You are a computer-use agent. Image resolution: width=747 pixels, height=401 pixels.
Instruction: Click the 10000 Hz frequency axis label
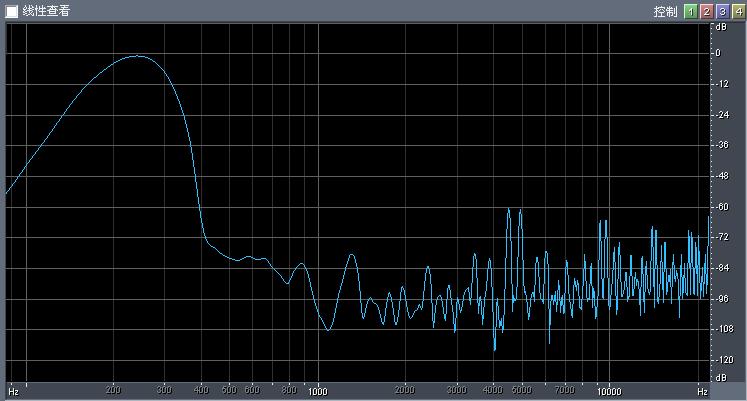pos(609,391)
